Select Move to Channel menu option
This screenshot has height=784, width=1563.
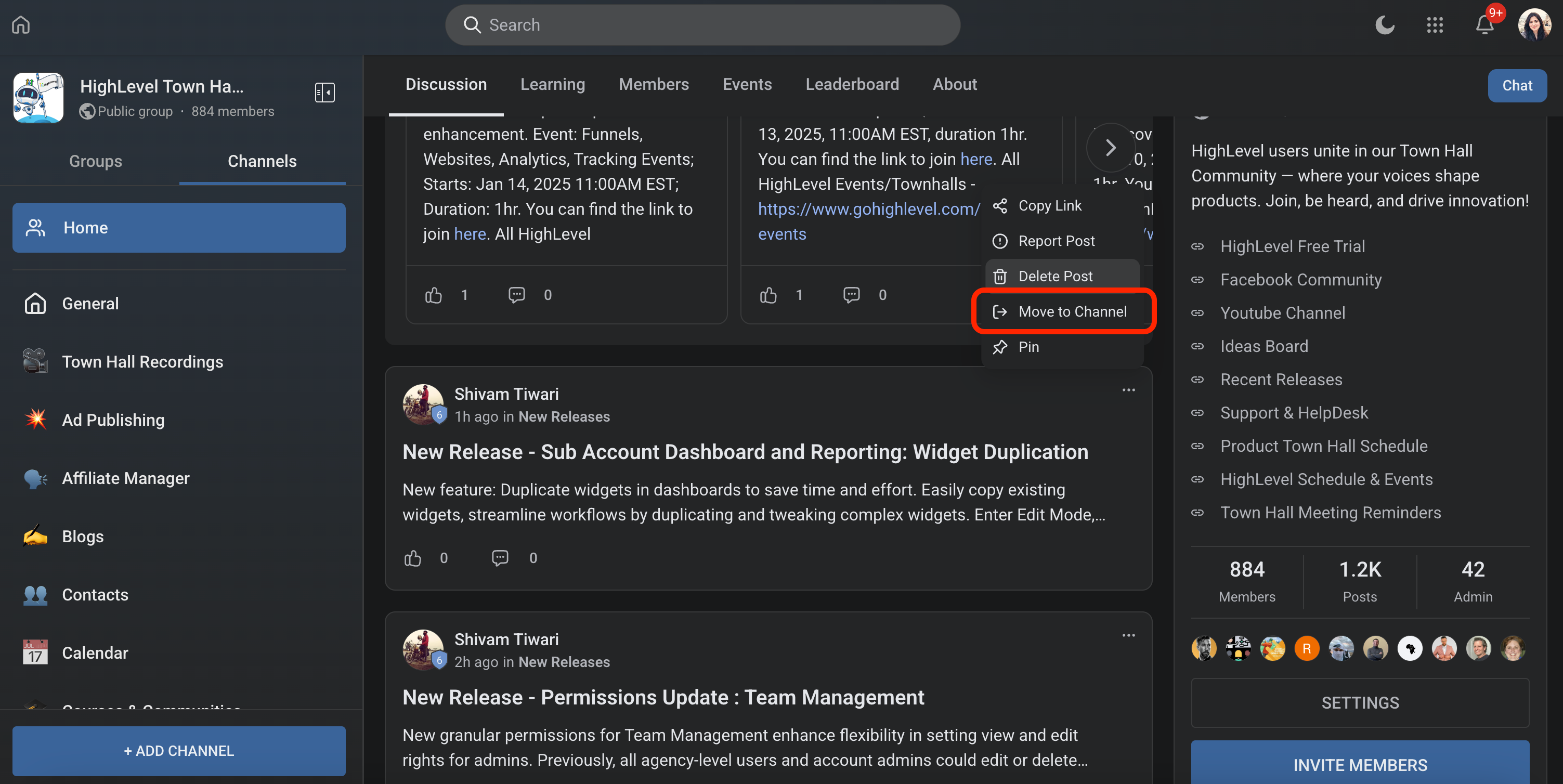(x=1072, y=311)
